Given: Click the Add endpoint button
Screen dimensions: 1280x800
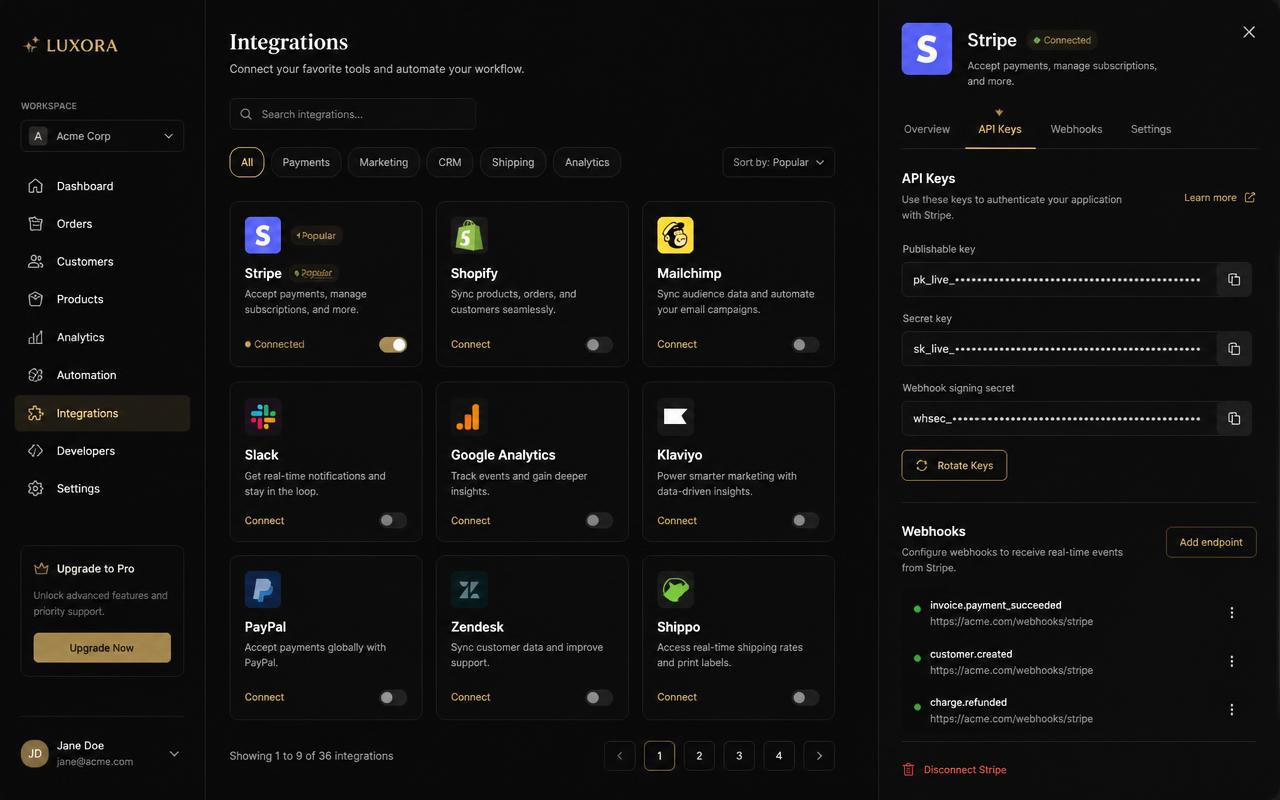Looking at the screenshot, I should click(x=1211, y=542).
